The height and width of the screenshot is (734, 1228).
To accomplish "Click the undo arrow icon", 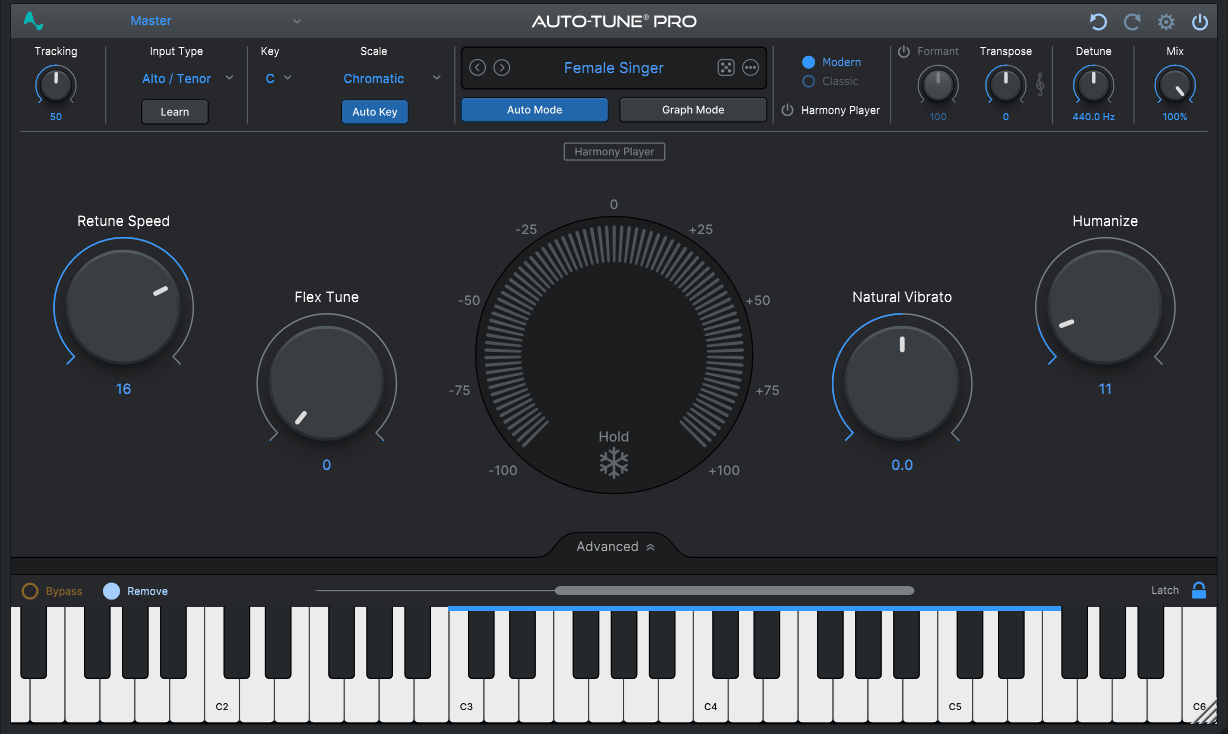I will [x=1098, y=22].
